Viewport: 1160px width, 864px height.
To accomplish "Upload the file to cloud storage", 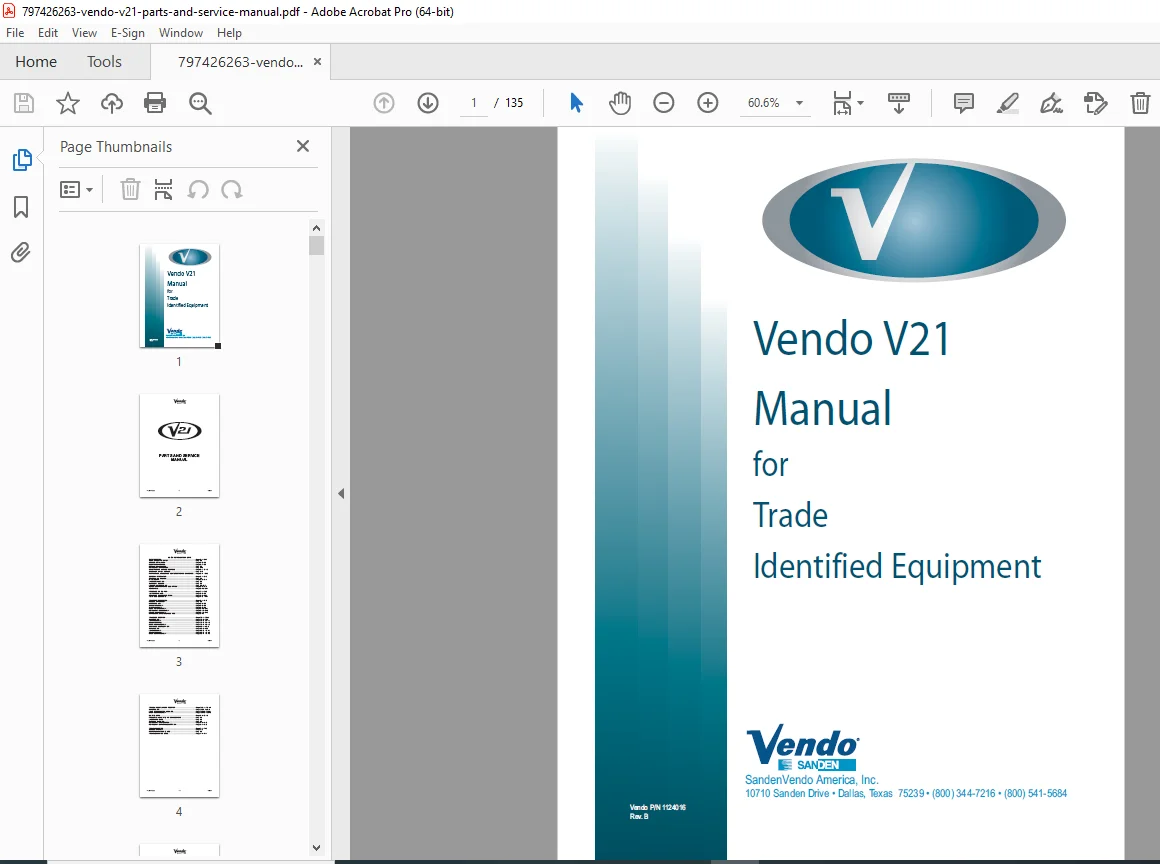I will pyautogui.click(x=112, y=103).
